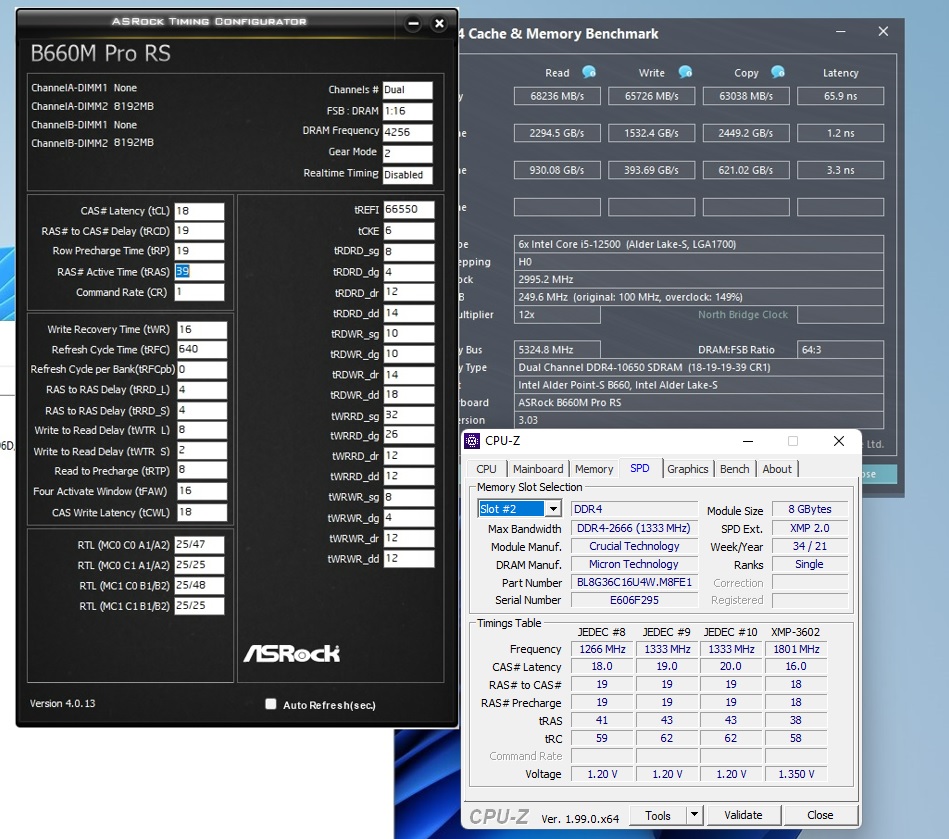Click the Intel Core i5-12500 CPU type field

[x=698, y=245]
